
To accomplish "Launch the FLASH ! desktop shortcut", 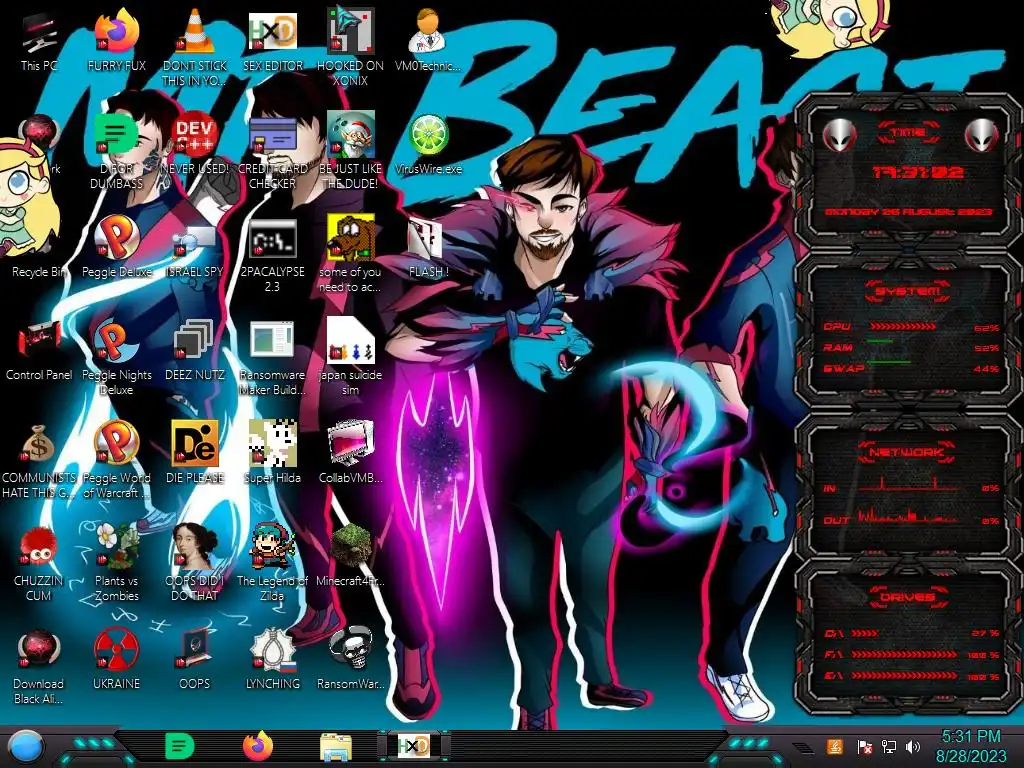I will pyautogui.click(x=428, y=248).
